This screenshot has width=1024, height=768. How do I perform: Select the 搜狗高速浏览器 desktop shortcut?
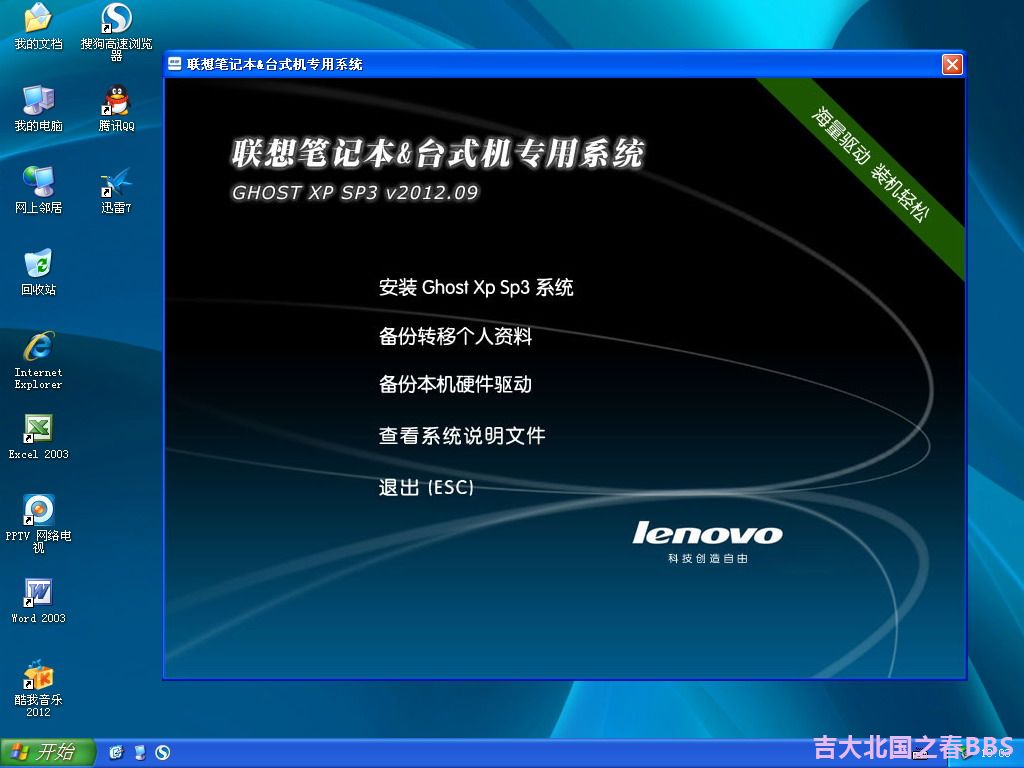[x=116, y=31]
